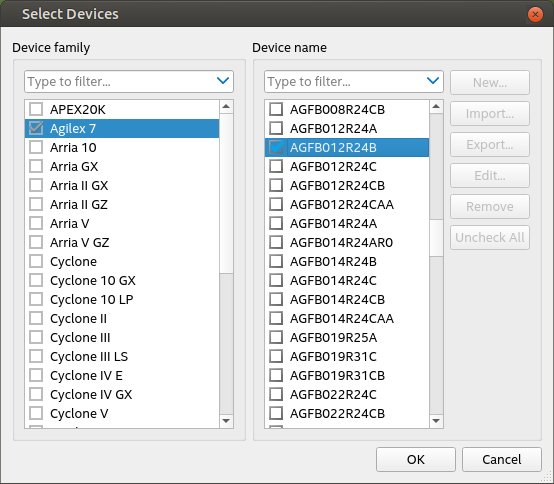Image resolution: width=554 pixels, height=484 pixels.
Task: Uncheck the AGFB012R24B device
Action: click(276, 147)
